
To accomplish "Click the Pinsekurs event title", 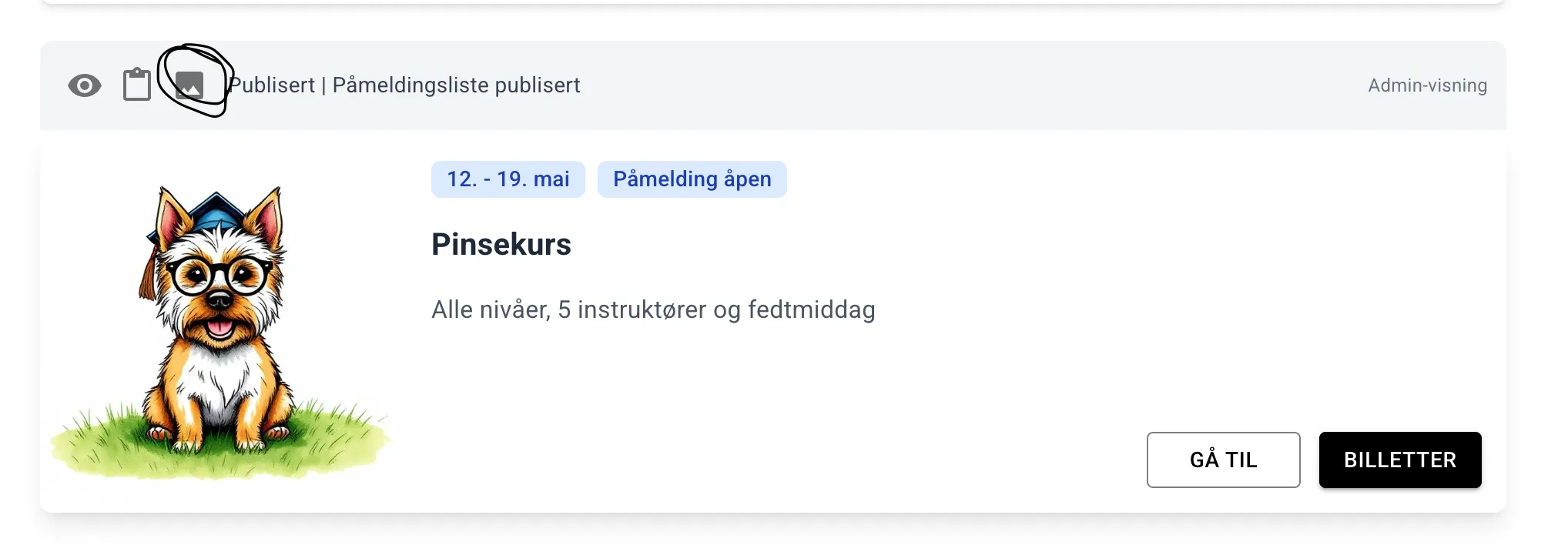I will 501,245.
